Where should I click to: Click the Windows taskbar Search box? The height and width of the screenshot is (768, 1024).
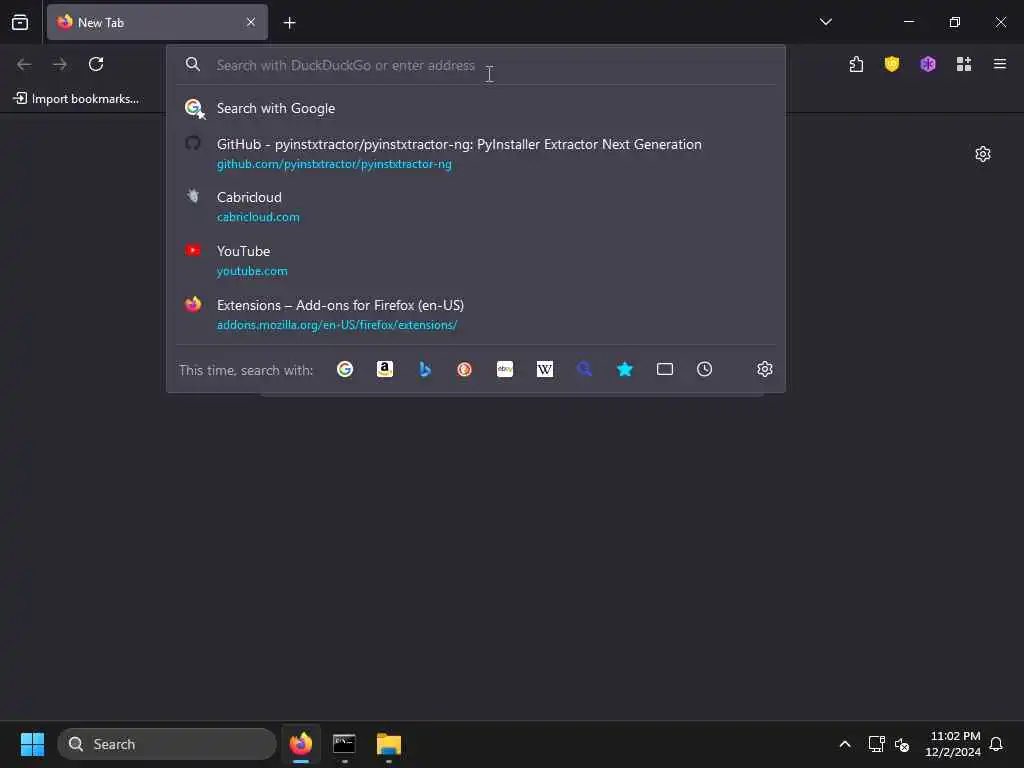[167, 744]
